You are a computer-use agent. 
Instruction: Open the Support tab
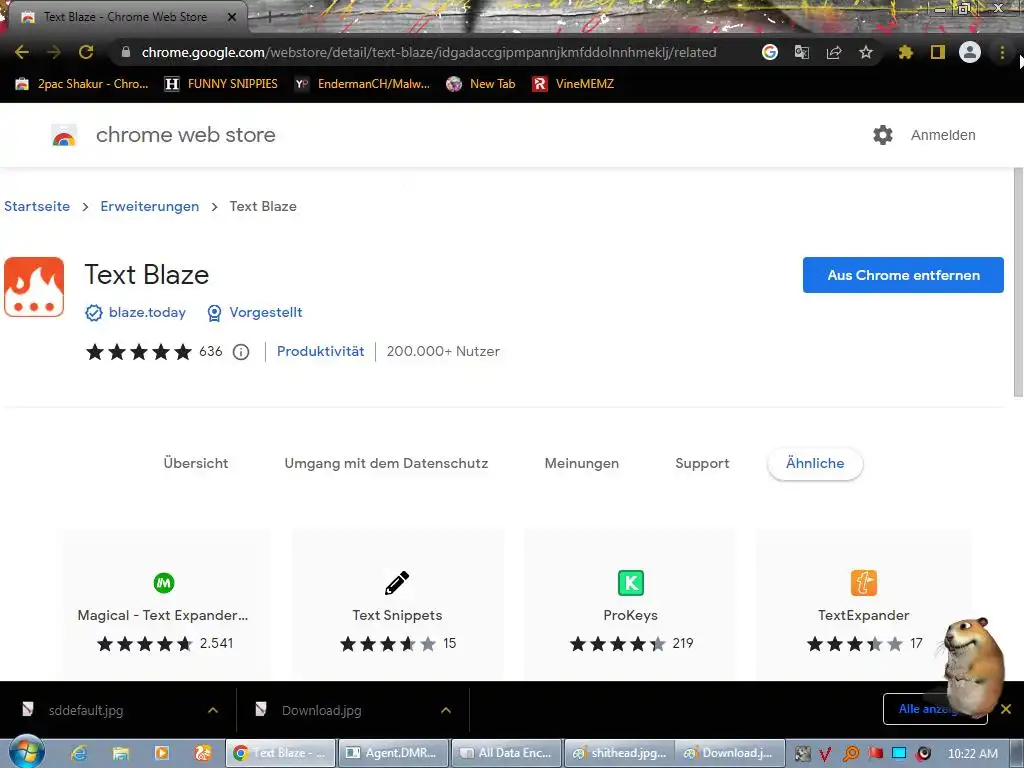[x=702, y=463]
